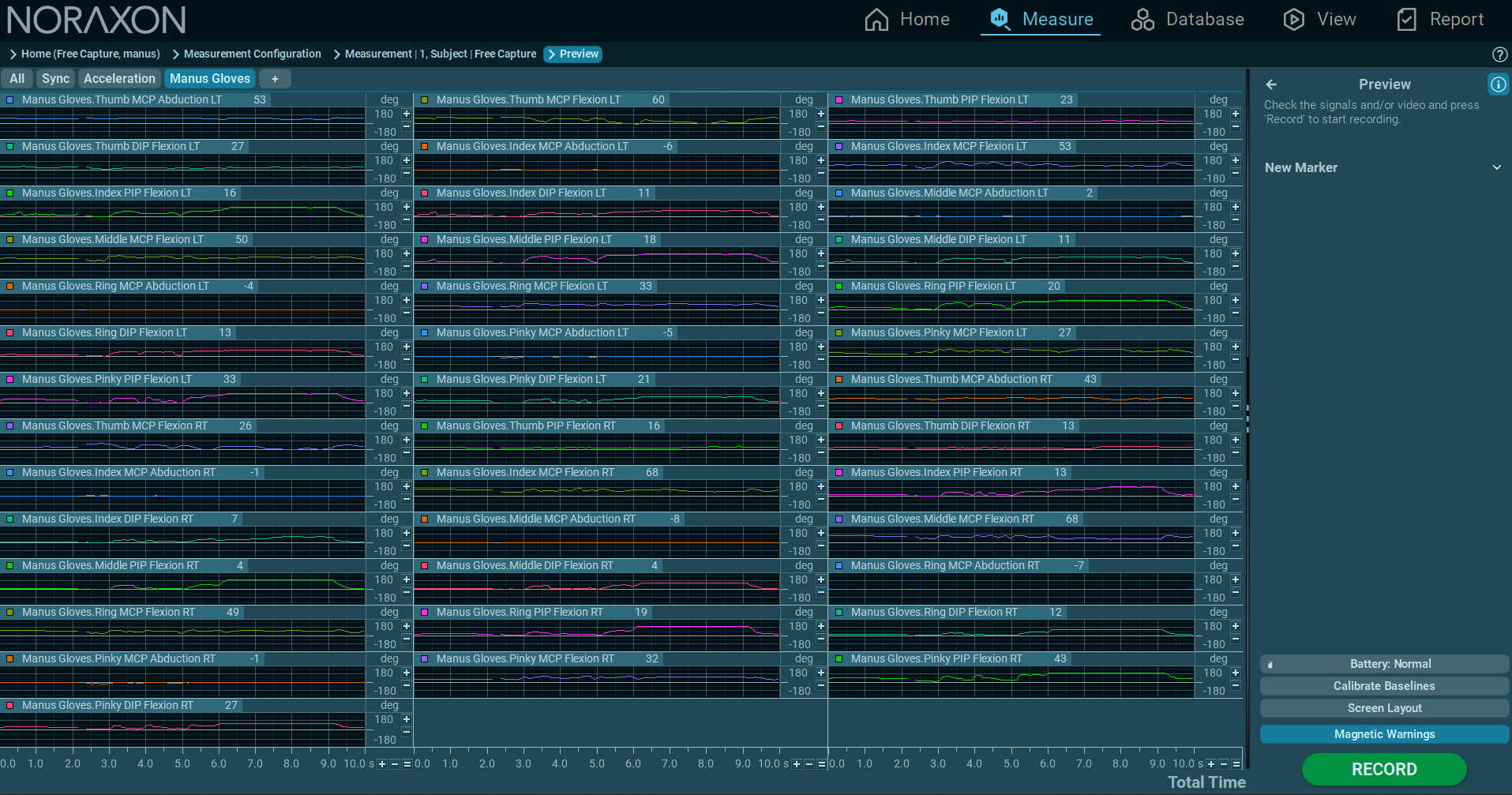Open the Home section icon
This screenshot has height=795, width=1512.
tap(876, 20)
